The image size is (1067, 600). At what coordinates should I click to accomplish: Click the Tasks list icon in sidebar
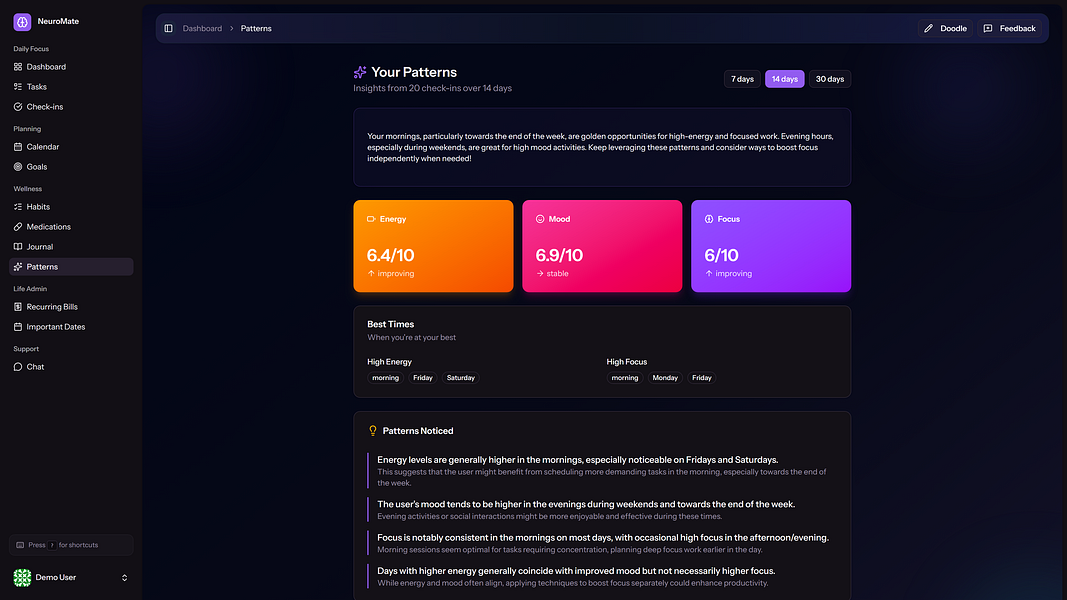tap(18, 86)
